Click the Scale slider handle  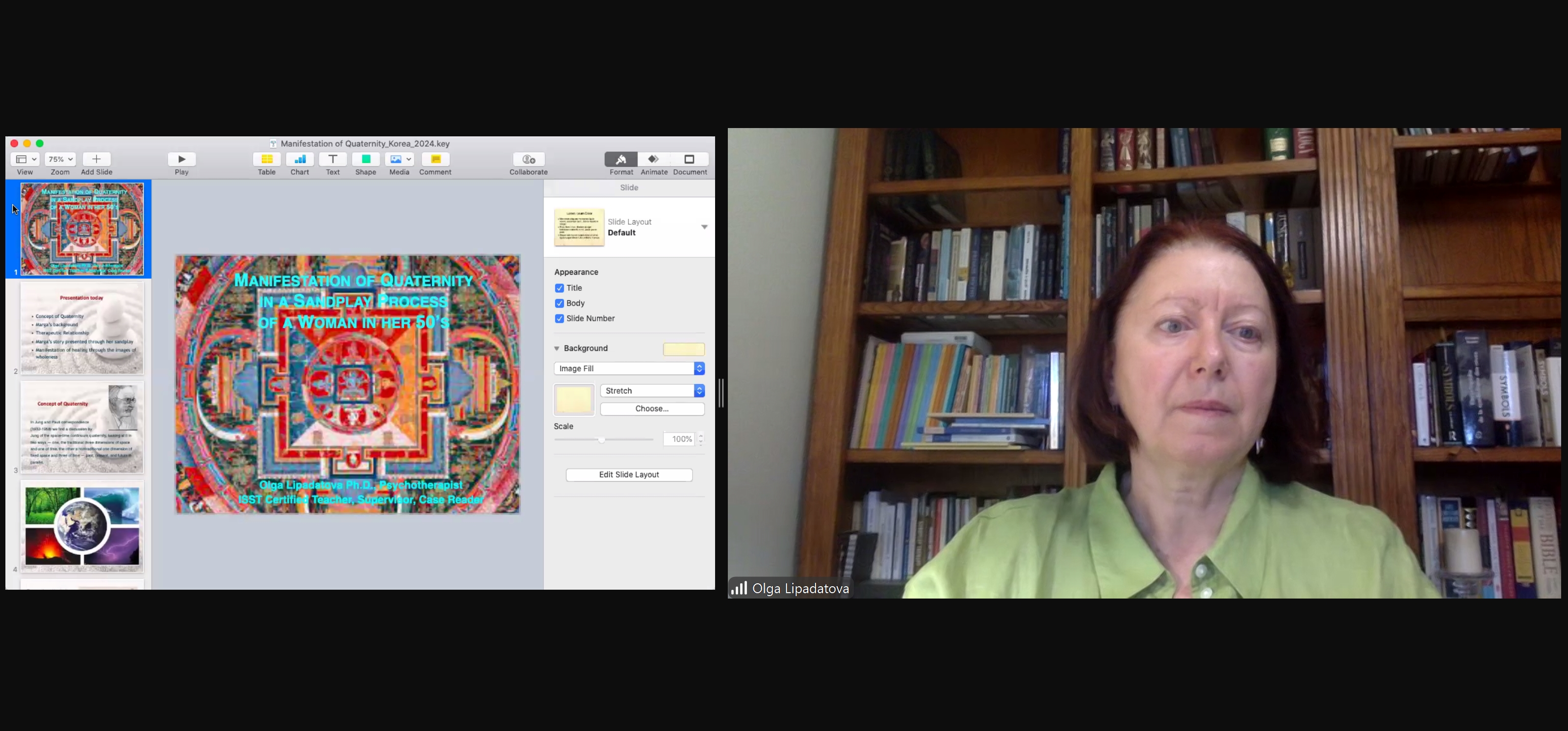tap(601, 440)
